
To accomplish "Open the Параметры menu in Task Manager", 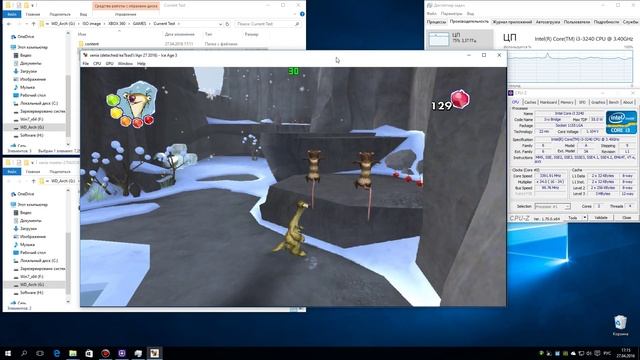I will pyautogui.click(x=451, y=14).
